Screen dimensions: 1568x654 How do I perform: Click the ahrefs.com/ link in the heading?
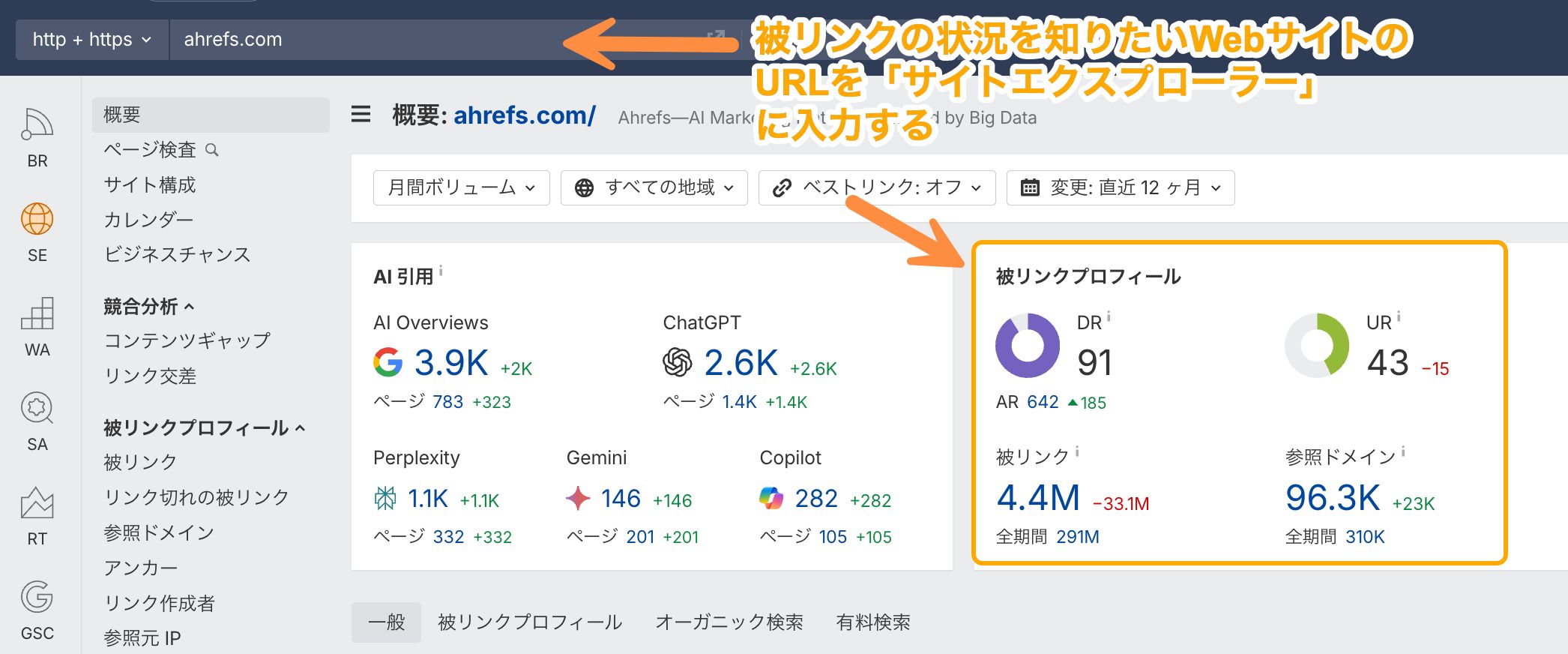(524, 115)
